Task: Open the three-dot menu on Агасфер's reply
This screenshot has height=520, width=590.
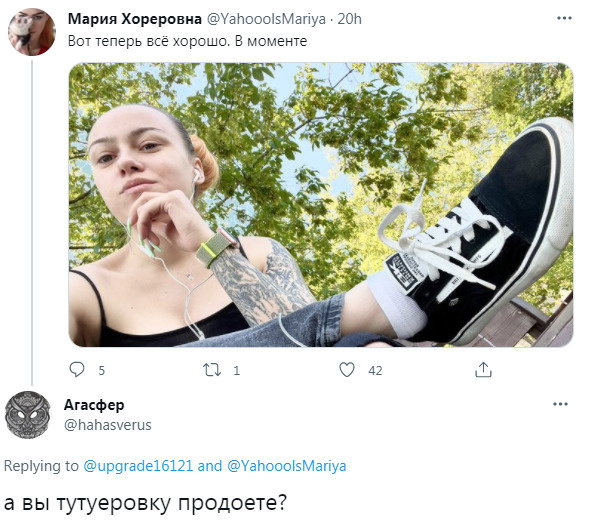Action: tap(560, 404)
